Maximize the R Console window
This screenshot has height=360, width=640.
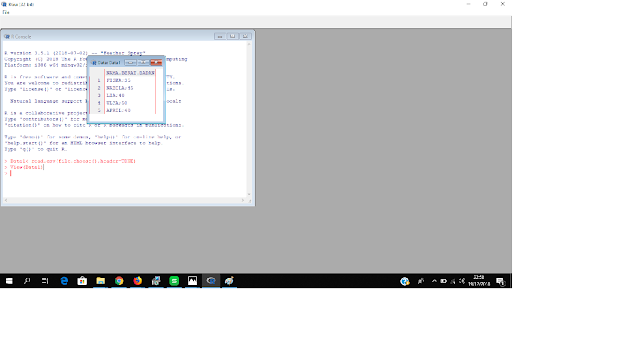(232, 36)
